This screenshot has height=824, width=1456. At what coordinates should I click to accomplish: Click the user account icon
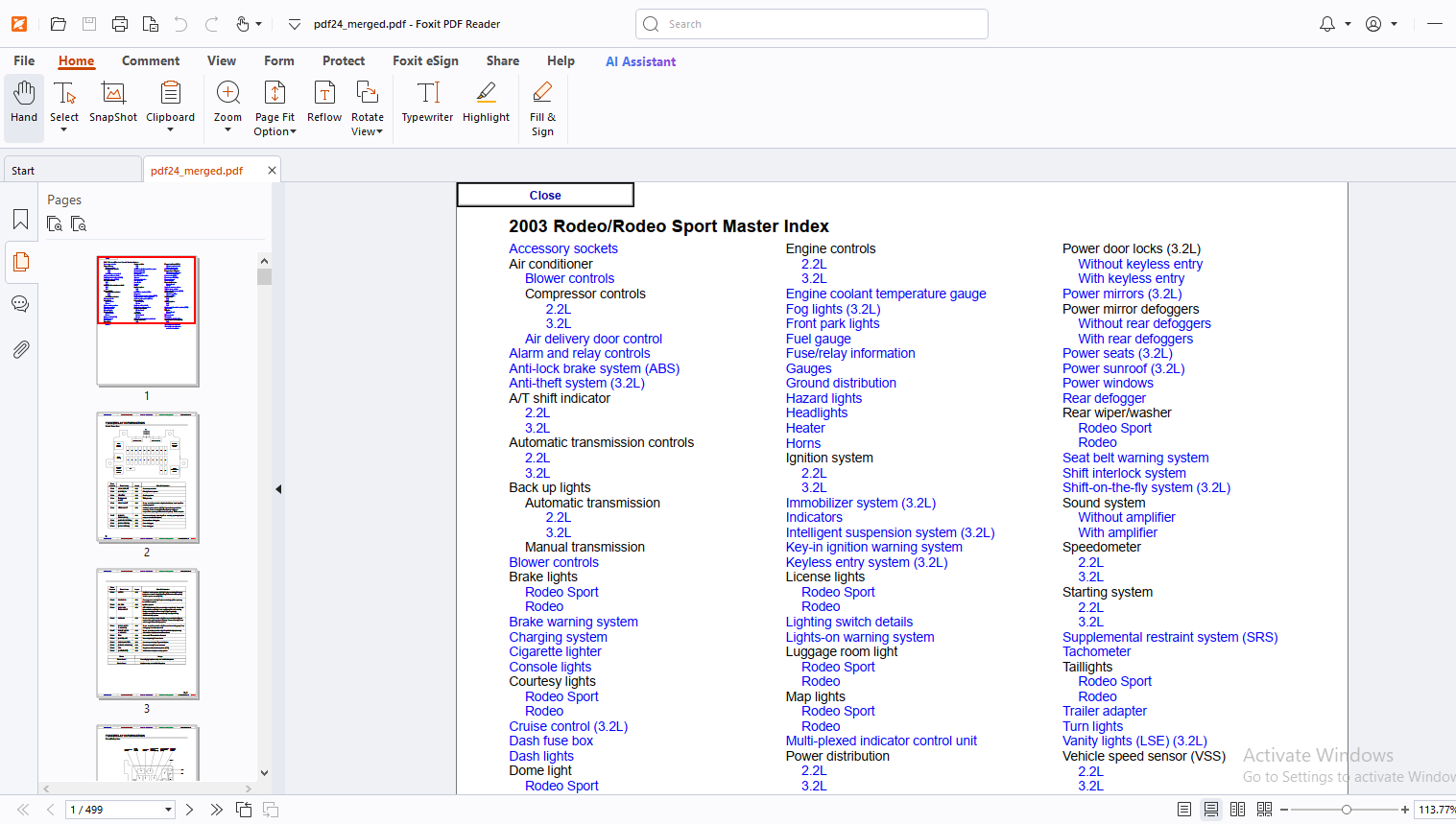coord(1373,24)
